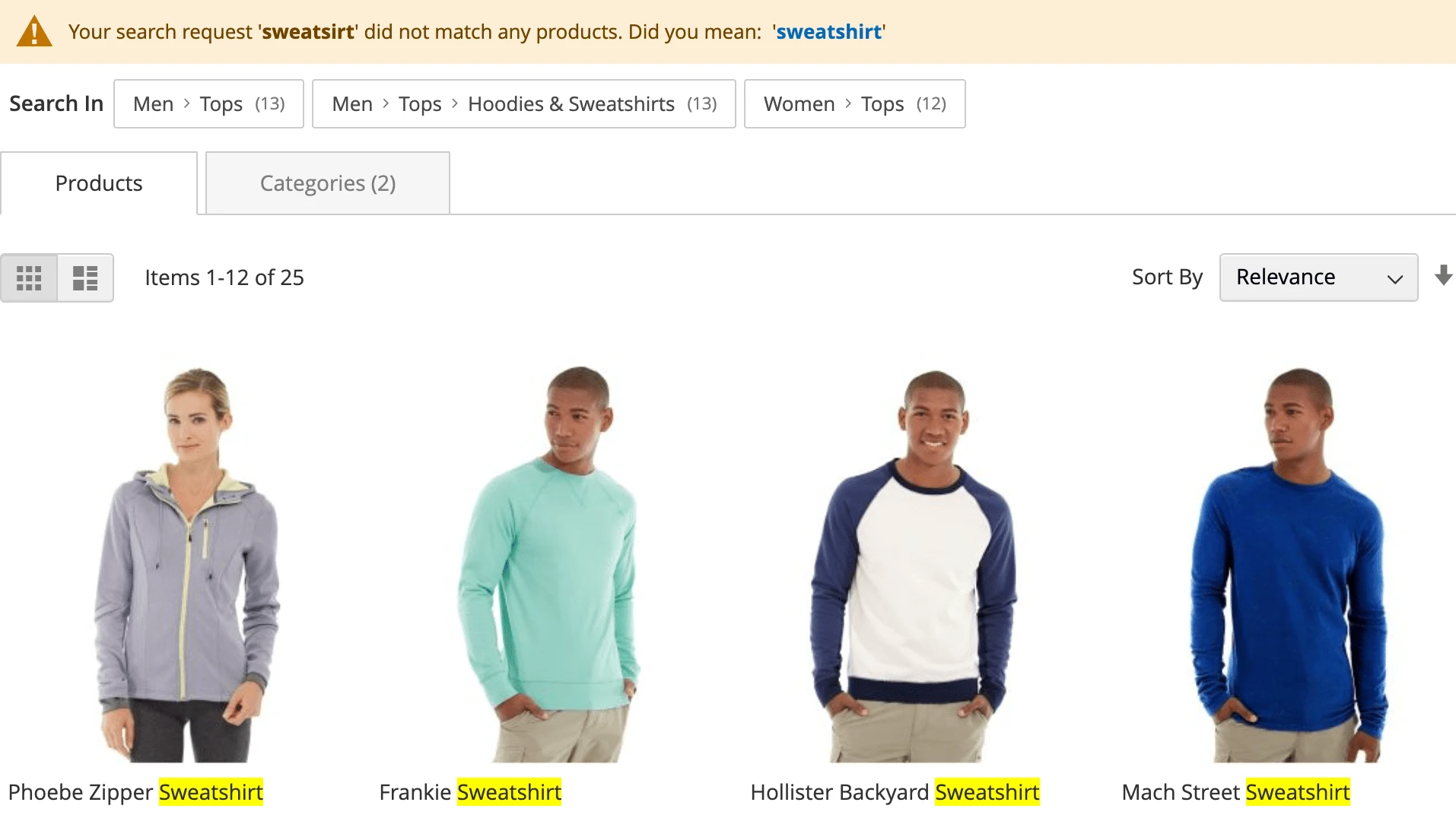The image size is (1456, 815).
Task: Switch to grid view mode
Action: 30,277
